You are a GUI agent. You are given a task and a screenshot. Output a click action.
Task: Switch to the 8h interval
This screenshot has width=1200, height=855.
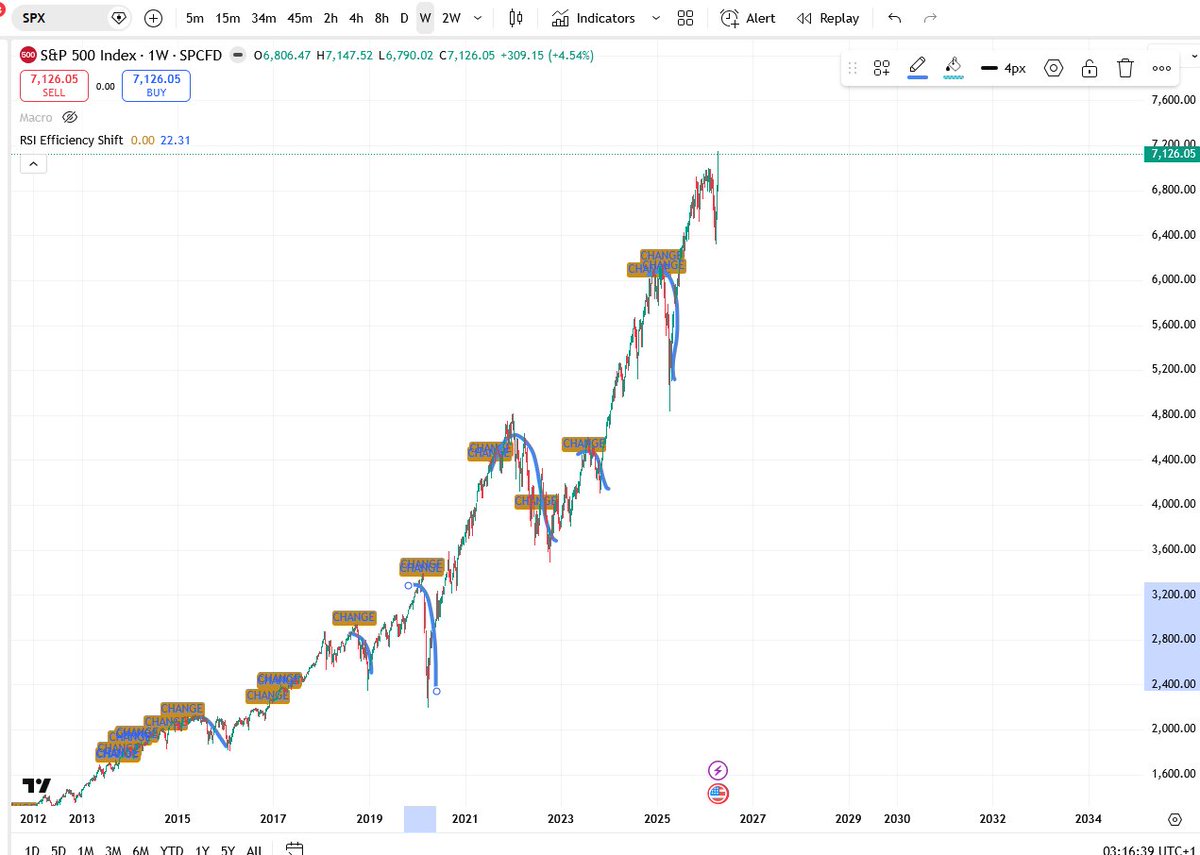click(x=382, y=18)
